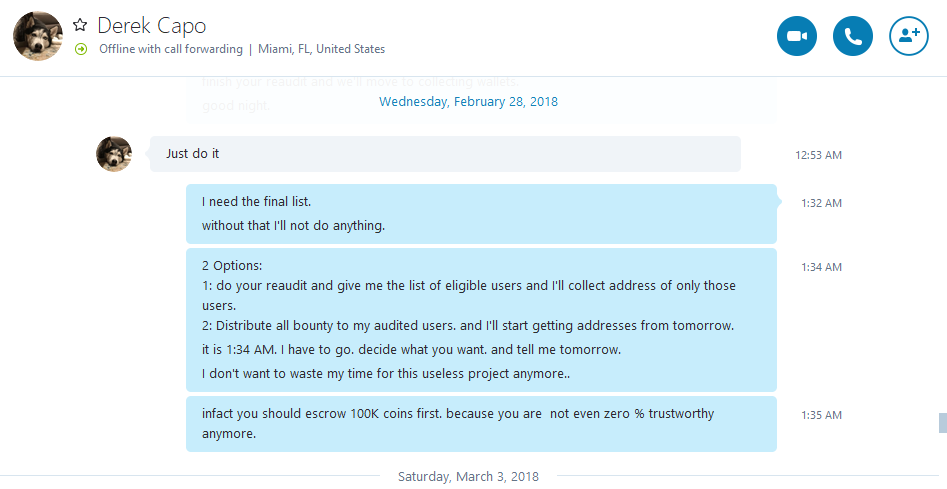Start a voice call using phone icon
The image size is (947, 489).
[853, 36]
